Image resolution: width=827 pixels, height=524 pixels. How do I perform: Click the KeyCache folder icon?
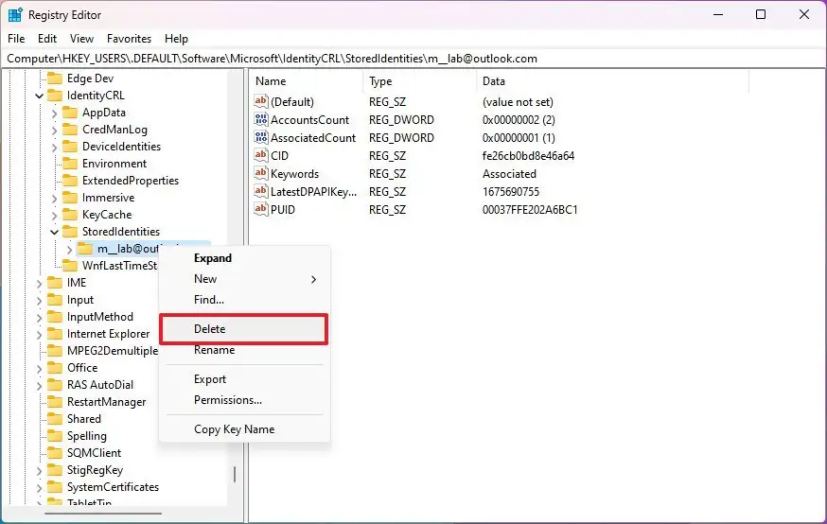[70, 215]
